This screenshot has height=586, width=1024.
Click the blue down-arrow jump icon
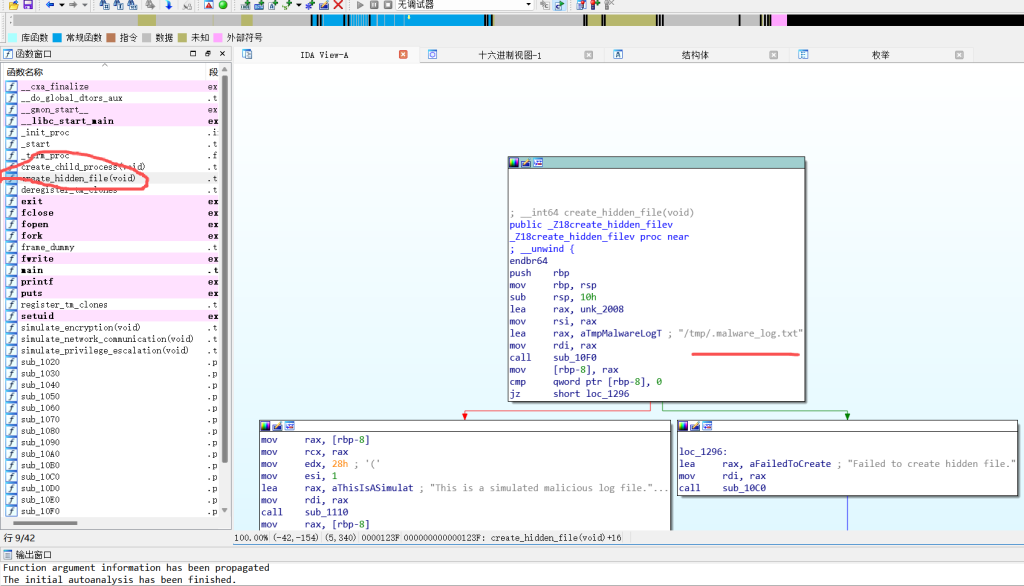coord(168,5)
